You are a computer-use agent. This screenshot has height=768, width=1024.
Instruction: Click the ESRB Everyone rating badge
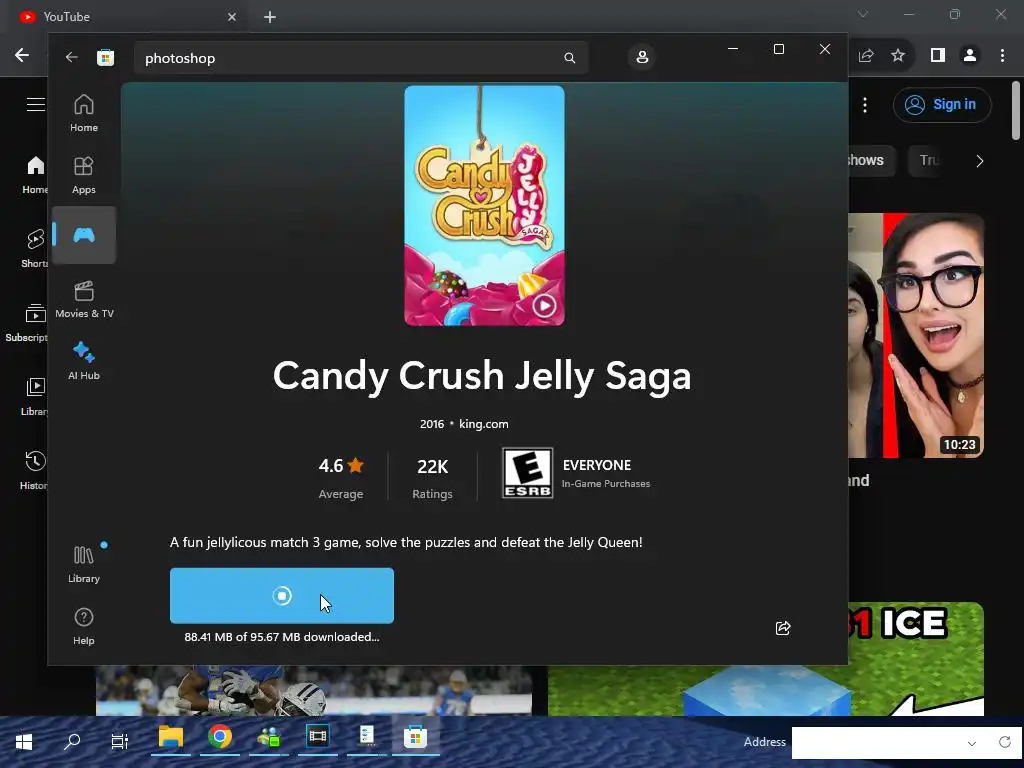(x=527, y=473)
